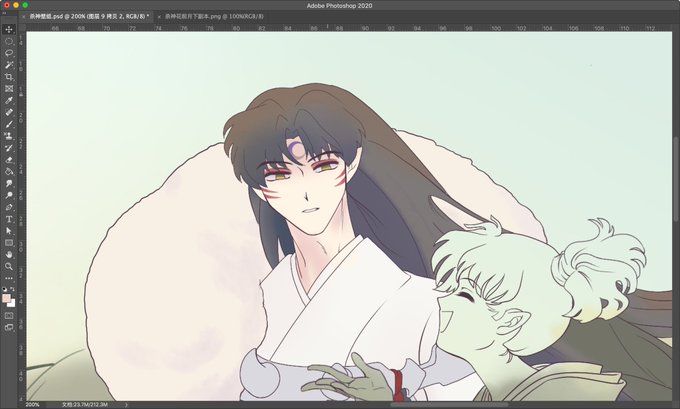Viewport: 680px width, 409px height.
Task: Toggle Quick Mask mode
Action: pyautogui.click(x=9, y=316)
